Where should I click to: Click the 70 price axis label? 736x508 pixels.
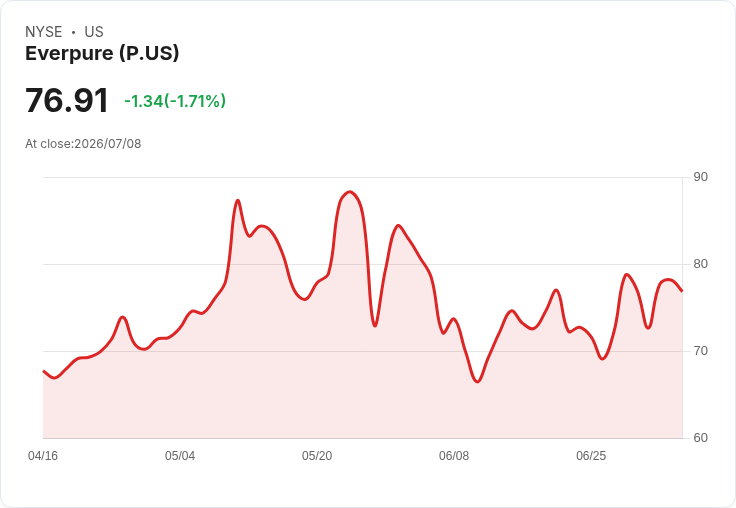point(700,351)
